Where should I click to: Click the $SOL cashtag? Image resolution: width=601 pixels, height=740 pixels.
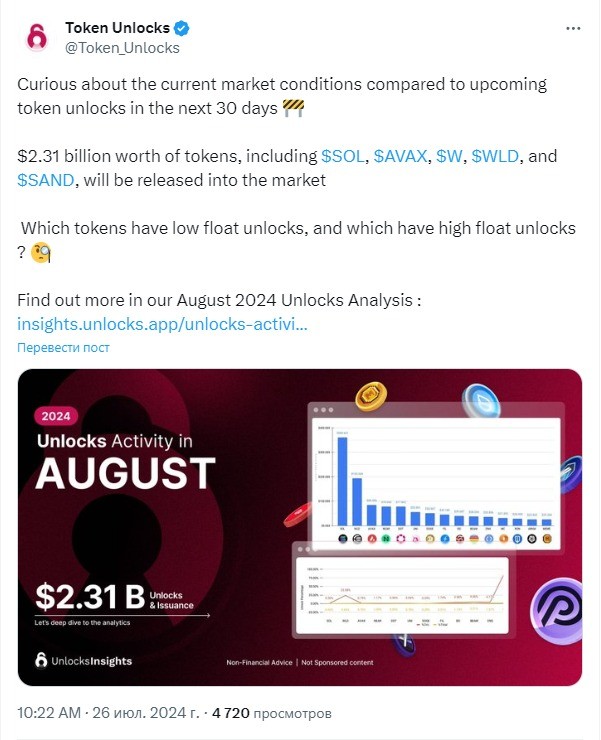pos(343,156)
